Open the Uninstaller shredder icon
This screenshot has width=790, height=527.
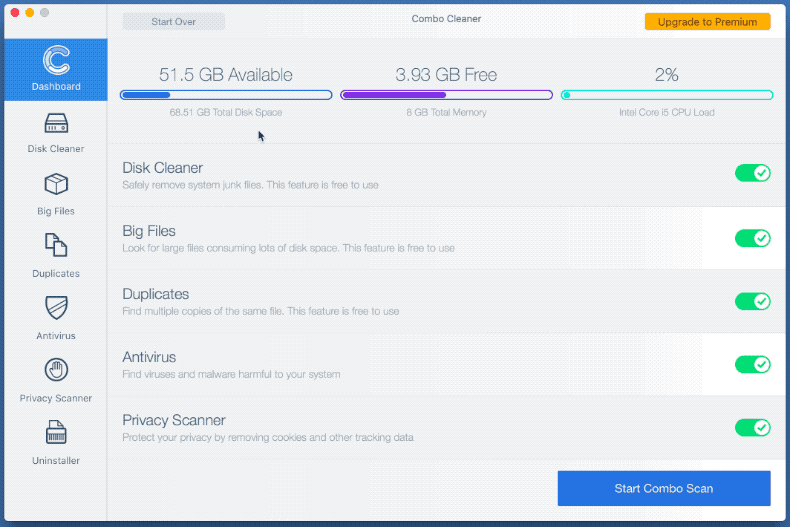pos(55,433)
